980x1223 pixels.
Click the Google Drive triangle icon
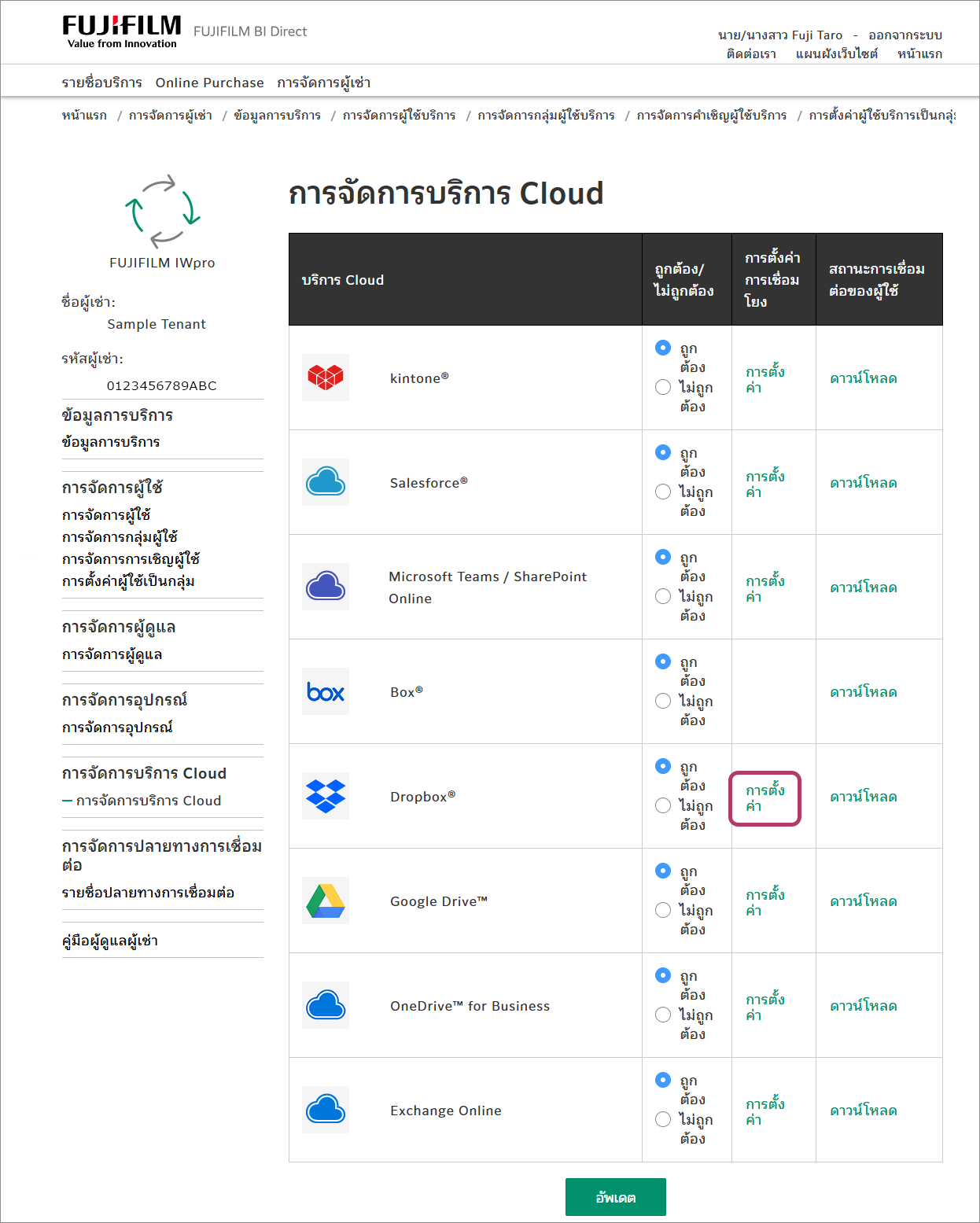326,901
